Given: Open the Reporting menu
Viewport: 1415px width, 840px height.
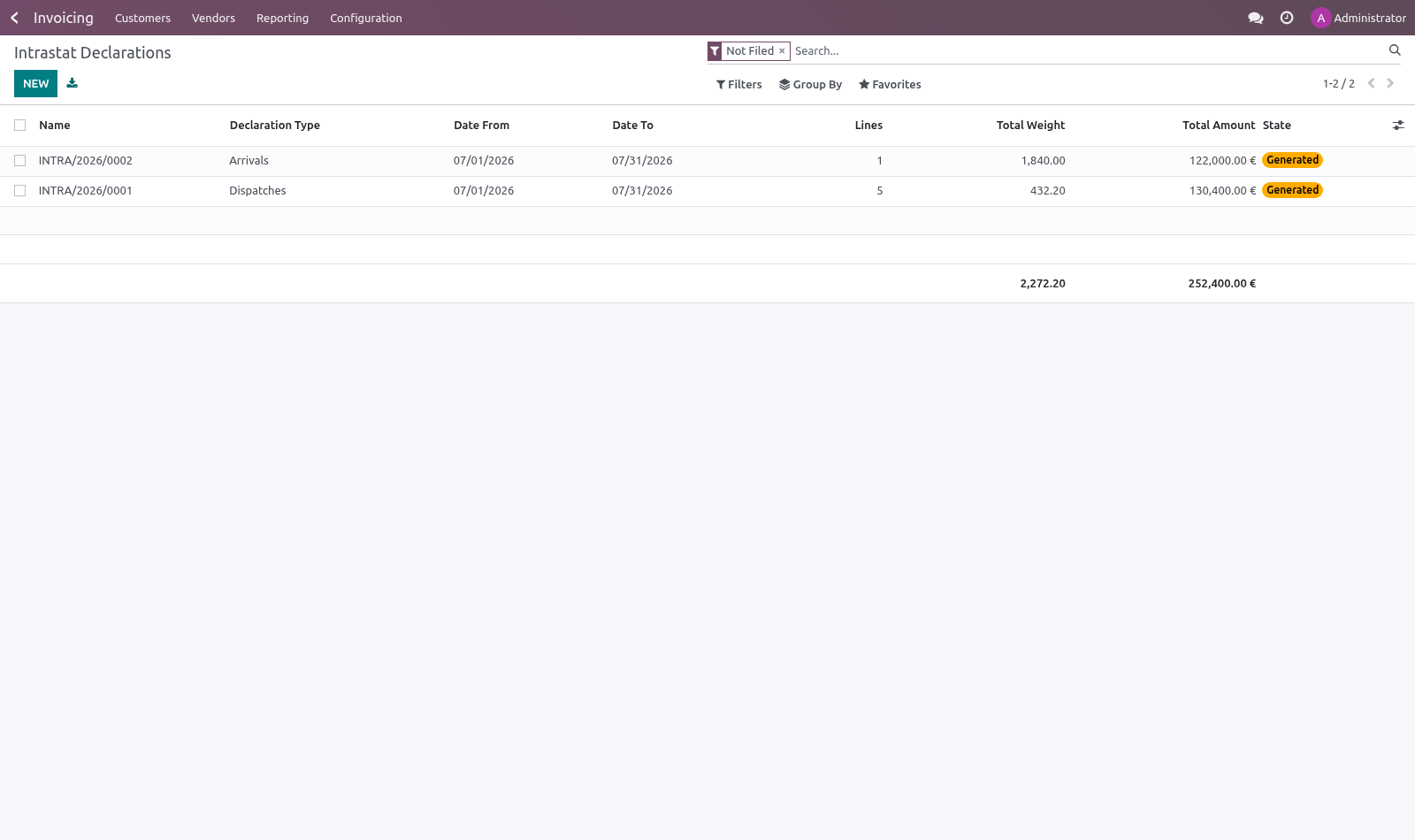Looking at the screenshot, I should tap(282, 18).
